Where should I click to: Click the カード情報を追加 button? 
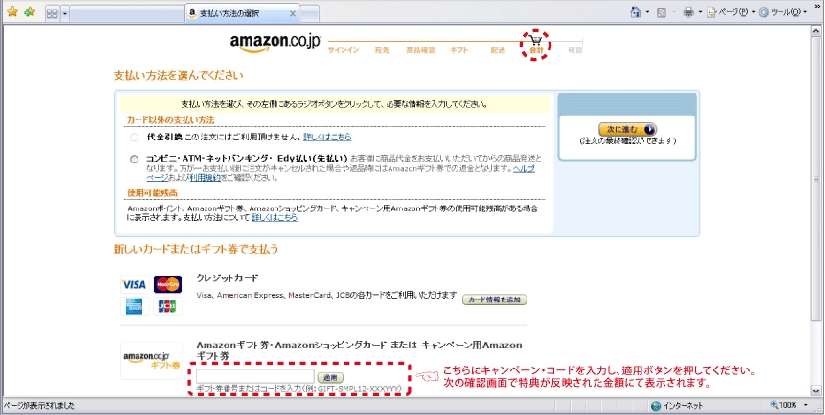[x=494, y=299]
